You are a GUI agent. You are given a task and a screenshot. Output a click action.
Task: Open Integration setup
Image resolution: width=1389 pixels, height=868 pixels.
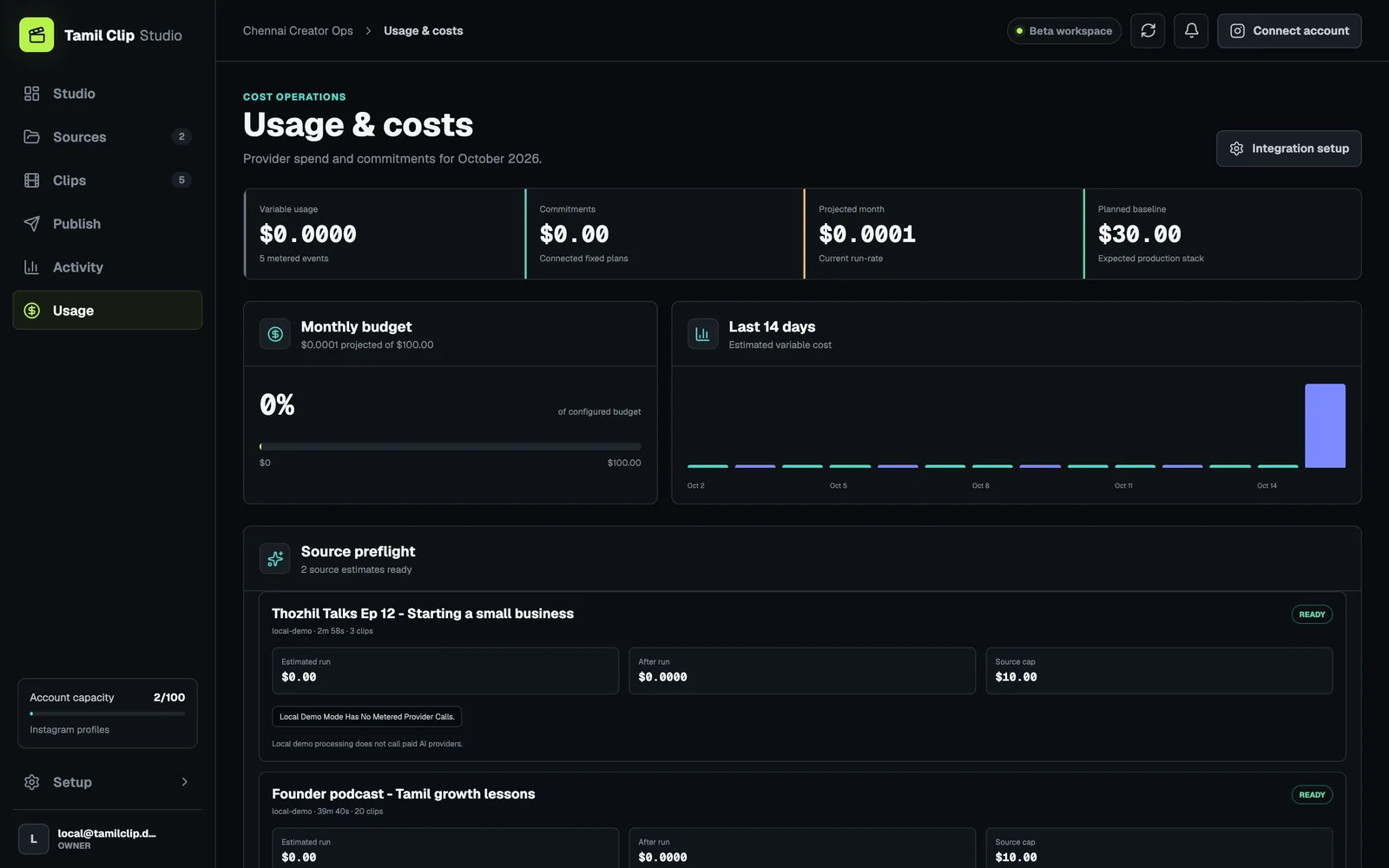(x=1288, y=148)
